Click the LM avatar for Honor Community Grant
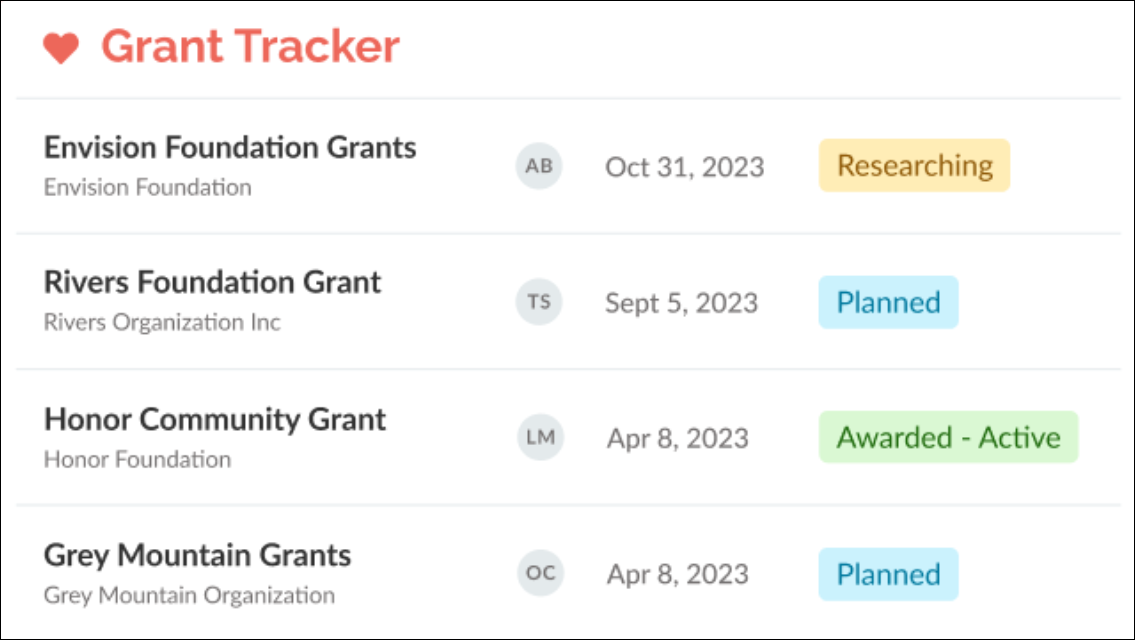The width and height of the screenshot is (1135, 640). pos(539,438)
